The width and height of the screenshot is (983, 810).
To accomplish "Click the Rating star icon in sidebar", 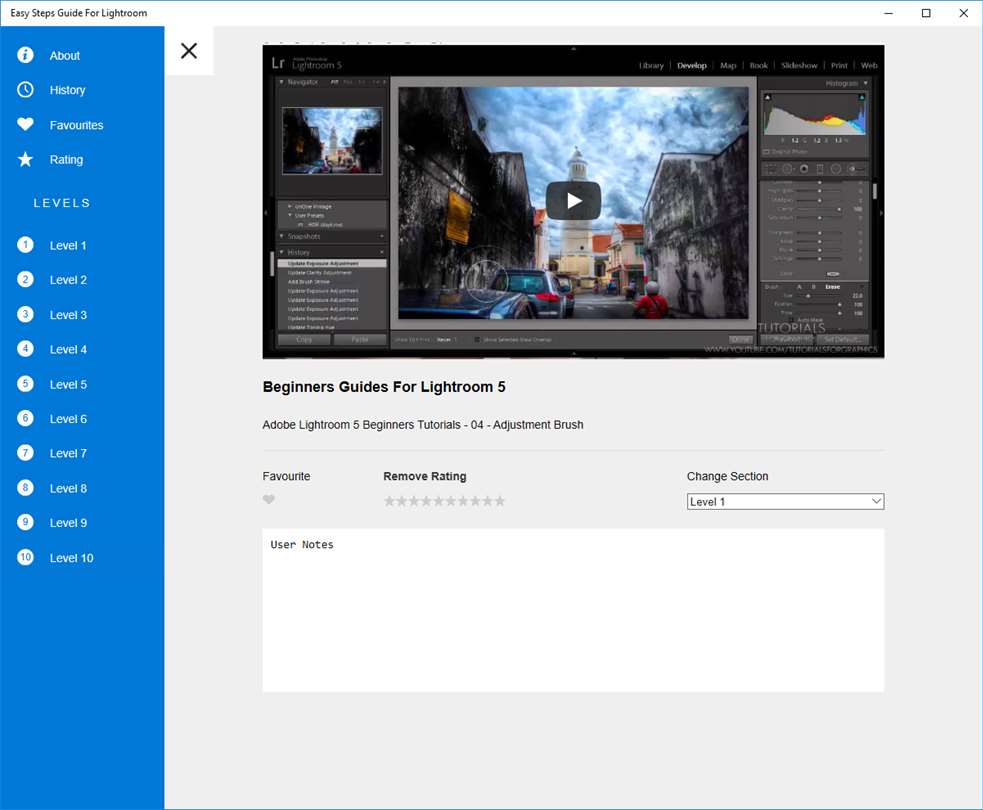I will click(x=26, y=160).
